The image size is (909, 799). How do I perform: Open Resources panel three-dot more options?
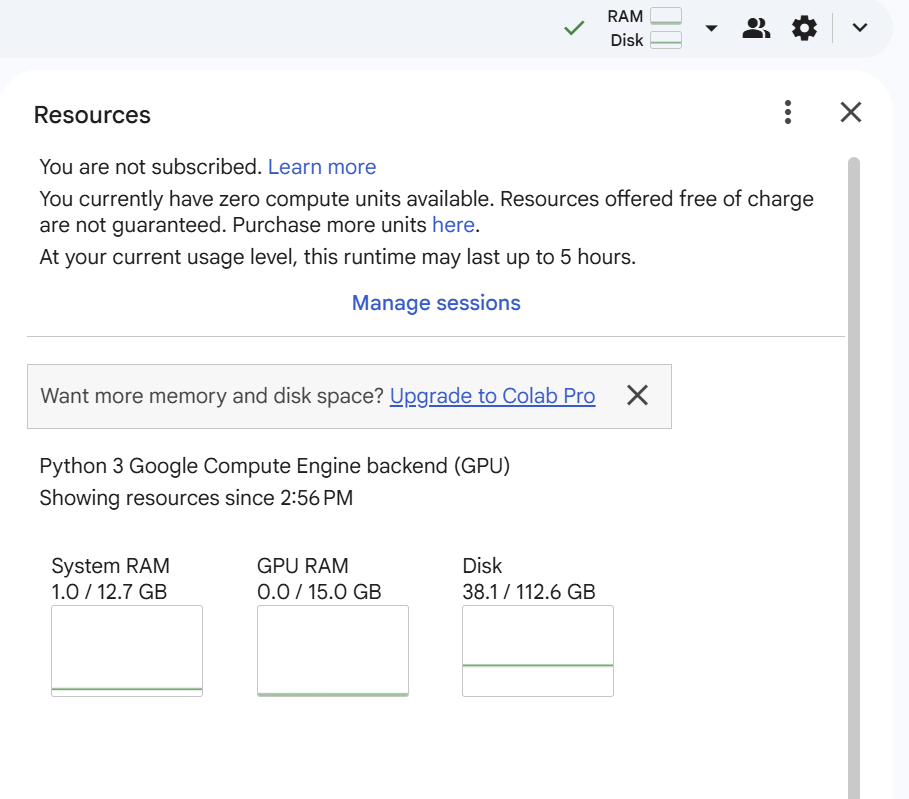pos(788,112)
